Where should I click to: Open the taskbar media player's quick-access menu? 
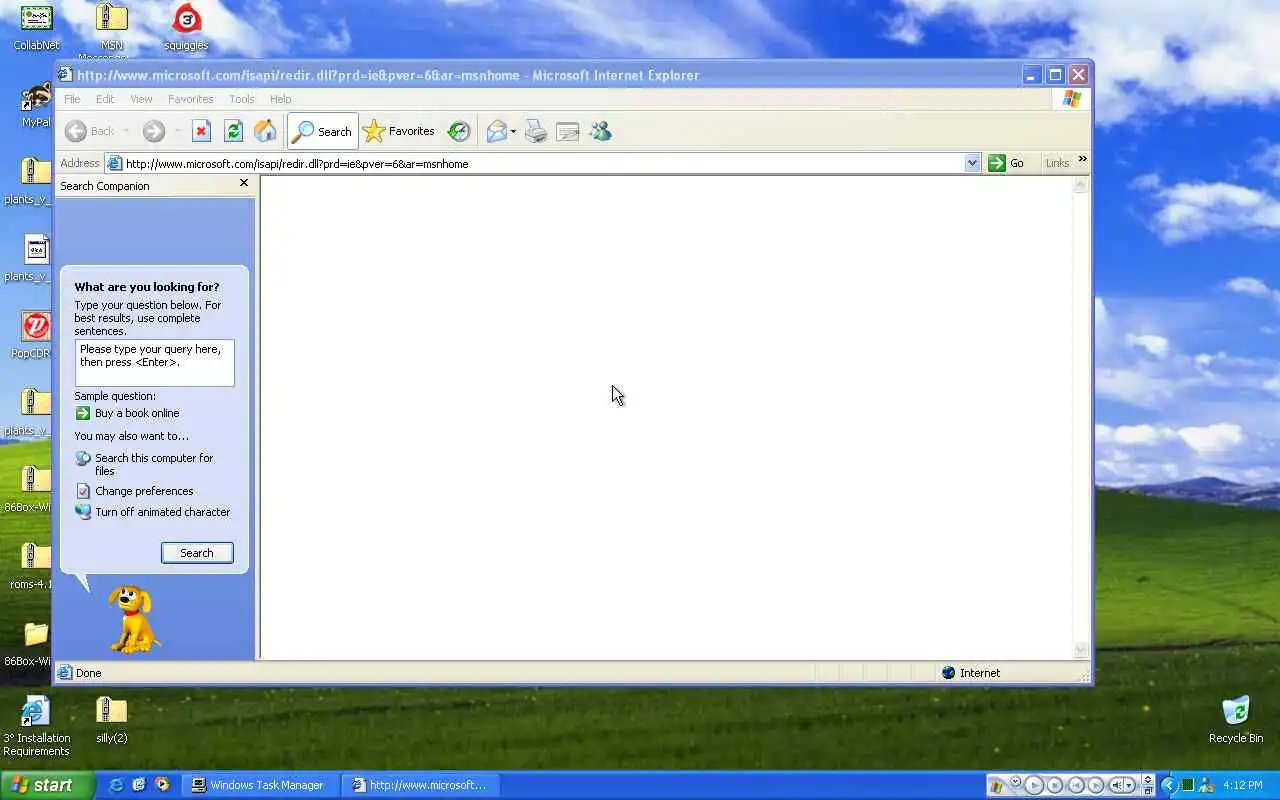tap(1016, 781)
